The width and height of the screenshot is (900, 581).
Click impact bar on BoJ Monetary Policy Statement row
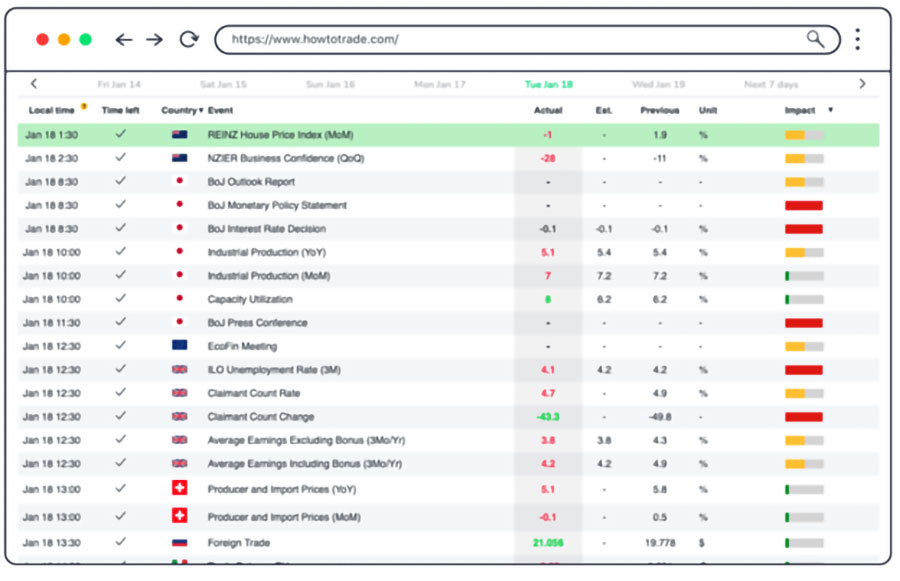(804, 206)
